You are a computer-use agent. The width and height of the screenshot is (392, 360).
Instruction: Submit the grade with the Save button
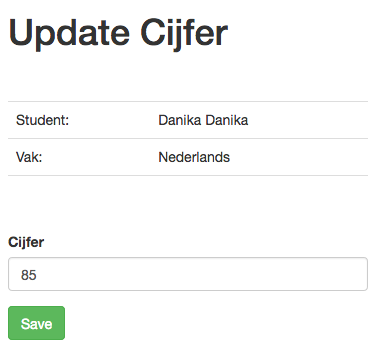pyautogui.click(x=36, y=323)
